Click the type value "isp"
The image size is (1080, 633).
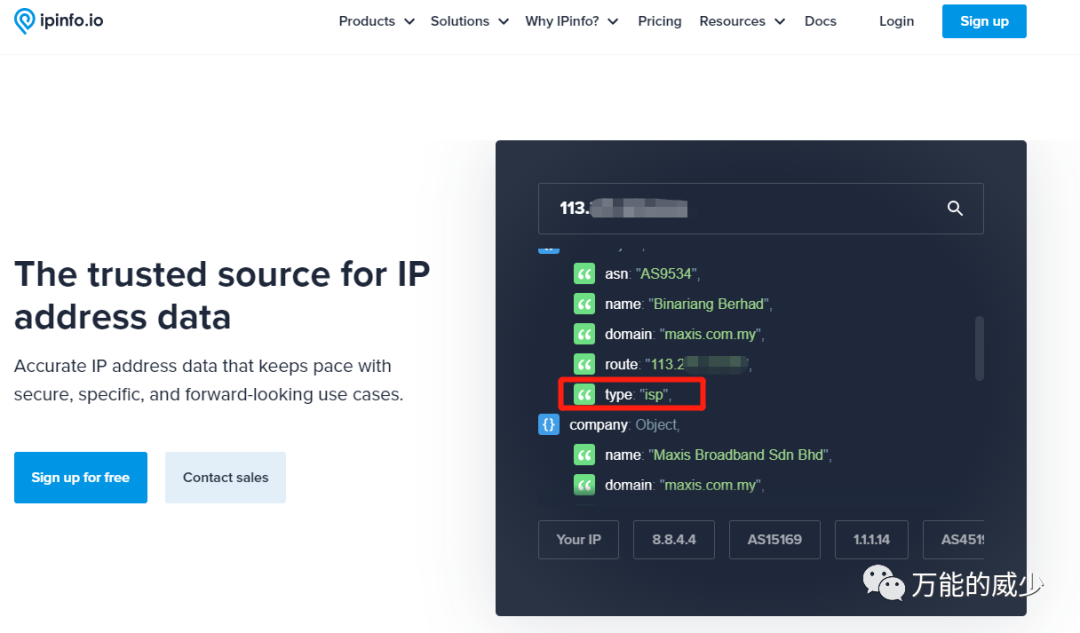point(655,395)
